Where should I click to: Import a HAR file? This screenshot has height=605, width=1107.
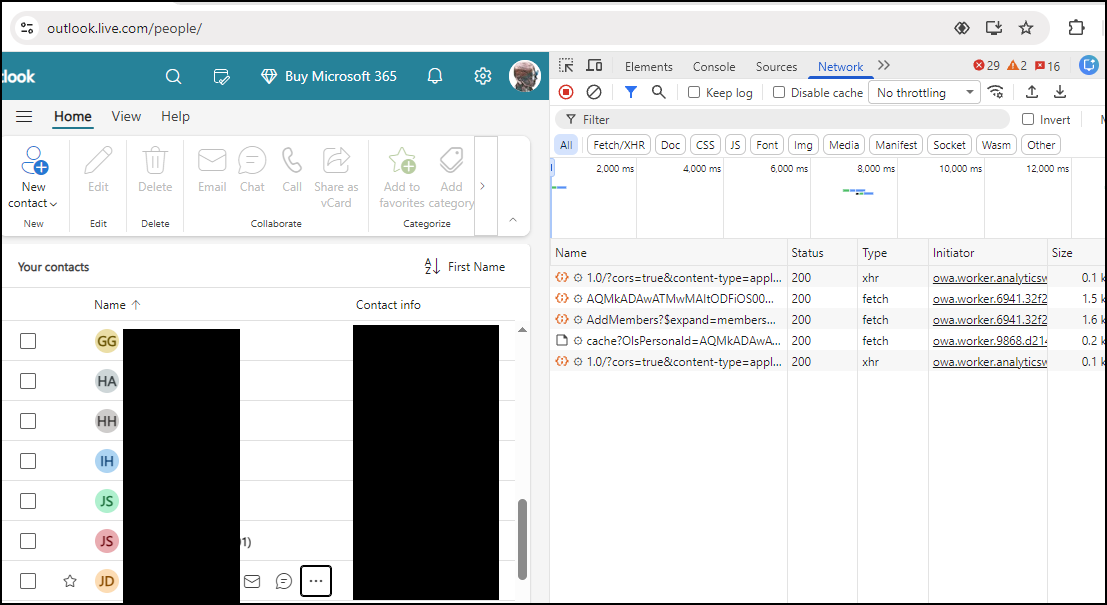[x=1032, y=92]
